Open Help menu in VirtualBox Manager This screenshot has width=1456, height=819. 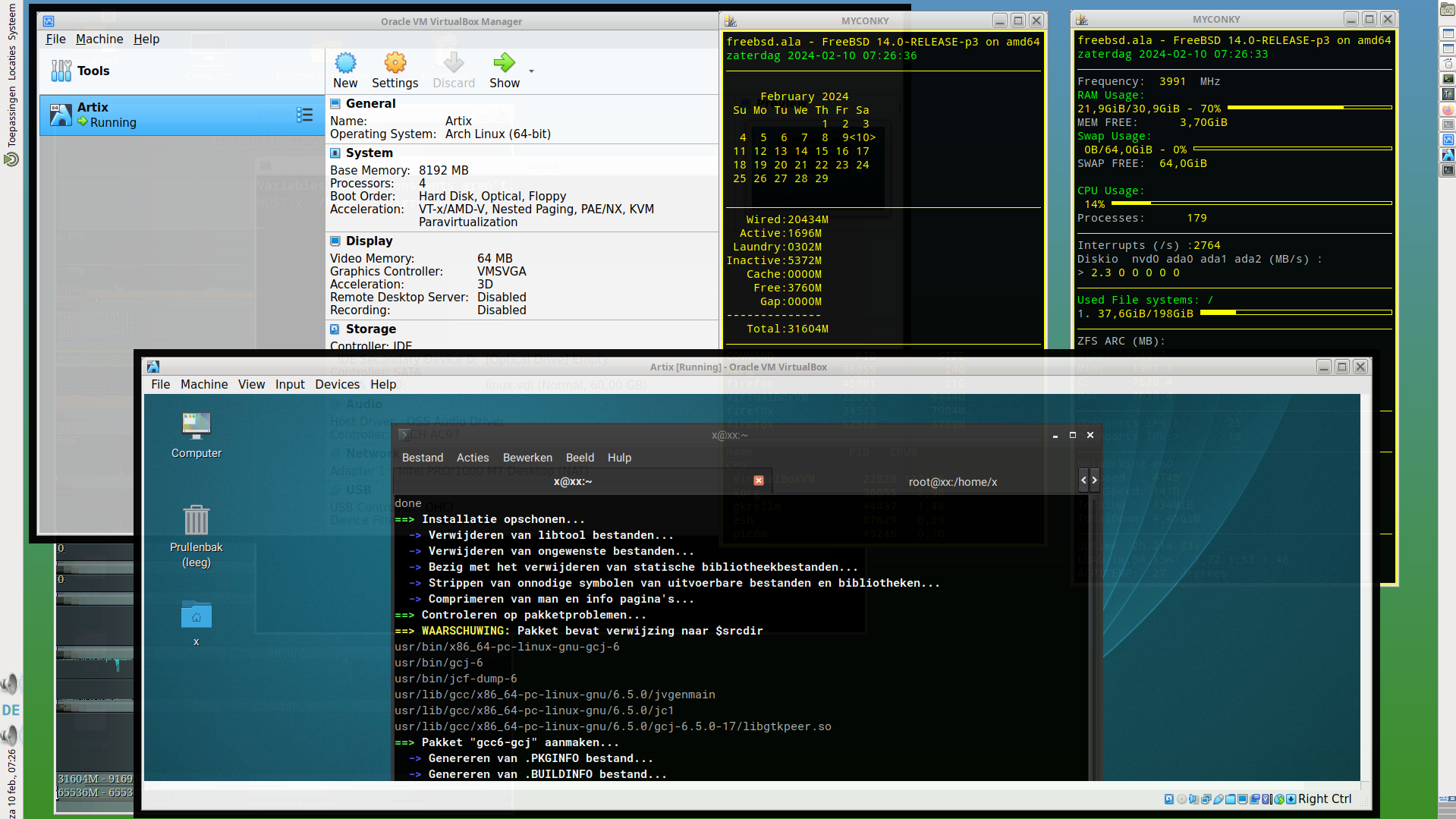click(x=146, y=39)
